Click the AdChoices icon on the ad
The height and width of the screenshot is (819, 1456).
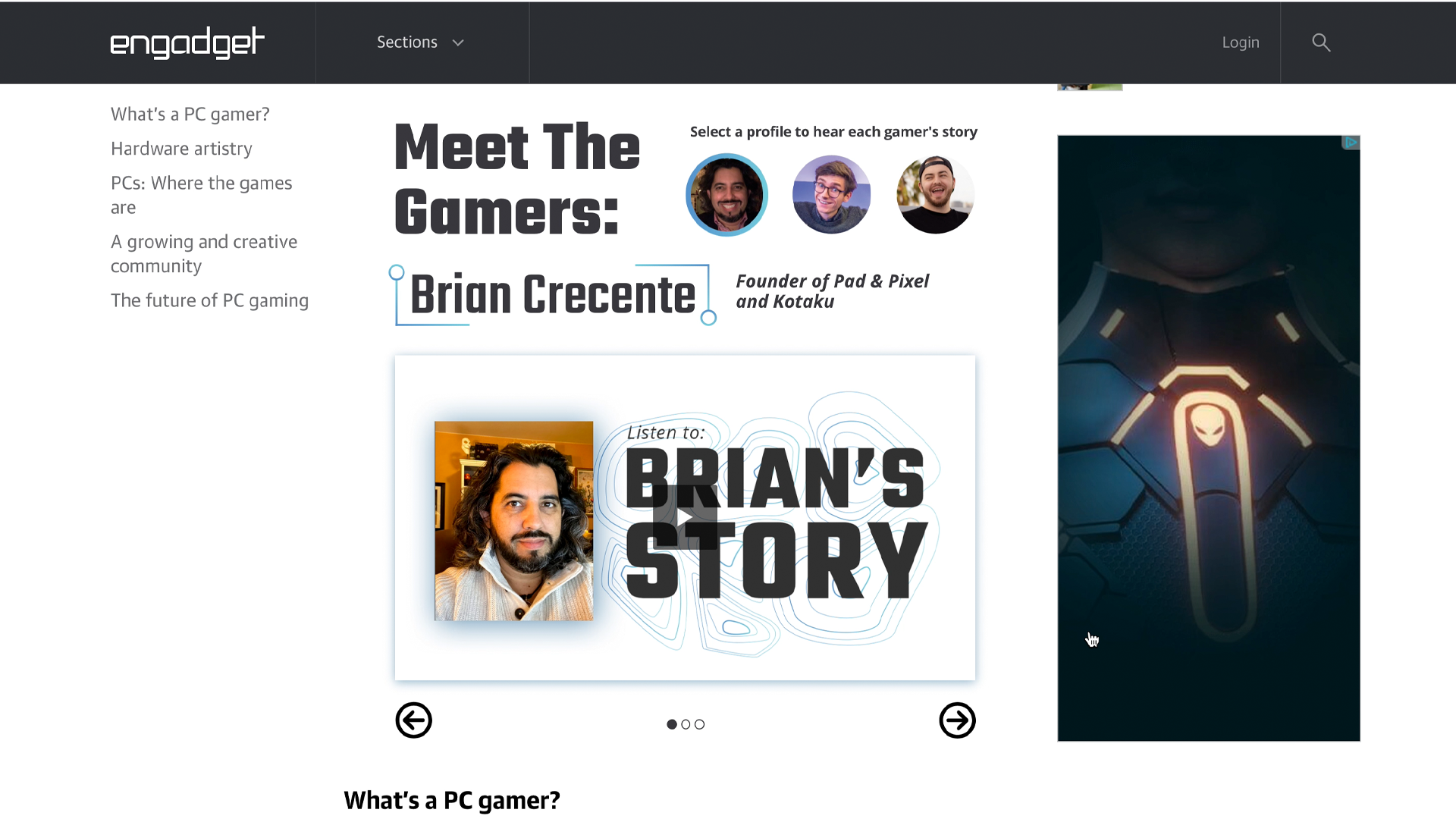click(1351, 143)
